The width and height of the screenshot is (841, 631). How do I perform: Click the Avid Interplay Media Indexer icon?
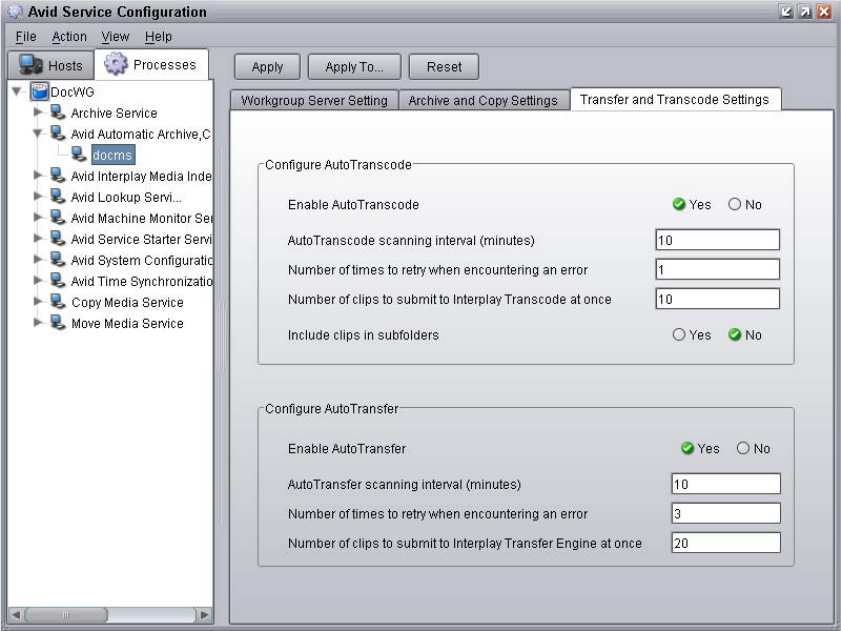pyautogui.click(x=58, y=175)
